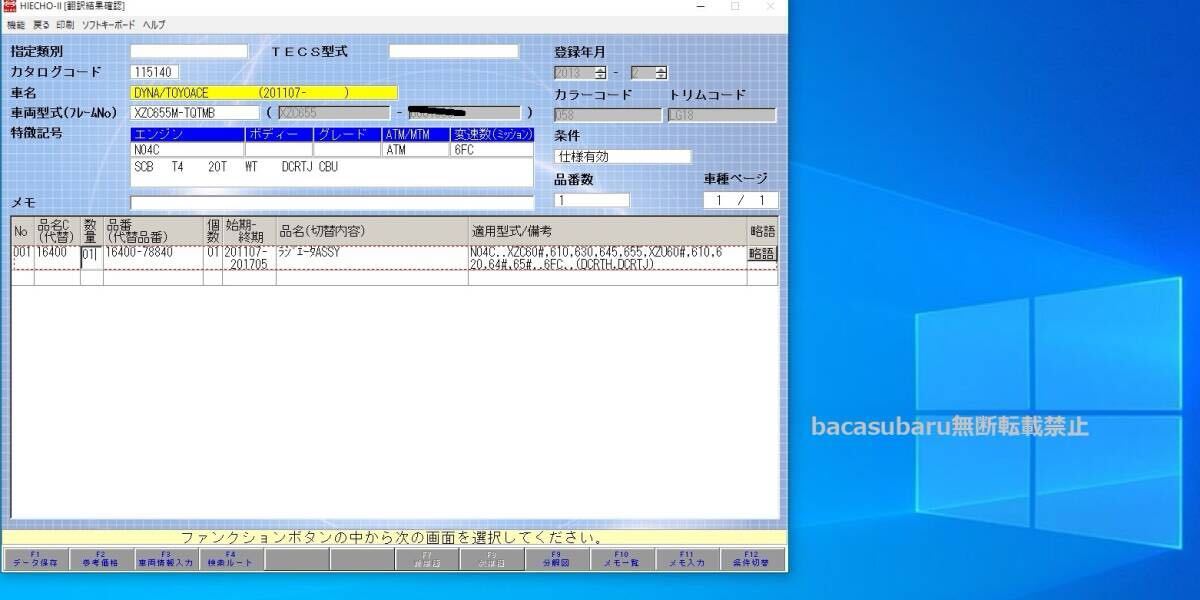Click the F1 データ保存 button

(x=36, y=559)
